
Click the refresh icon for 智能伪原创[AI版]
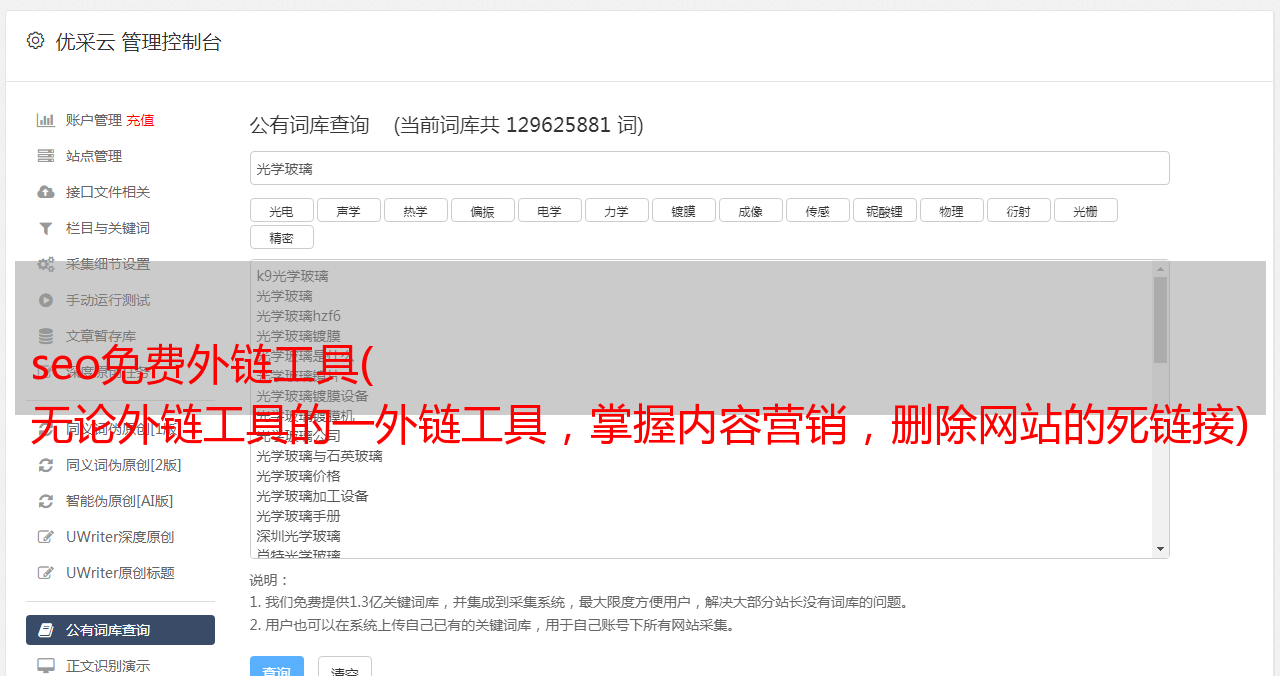[x=46, y=501]
